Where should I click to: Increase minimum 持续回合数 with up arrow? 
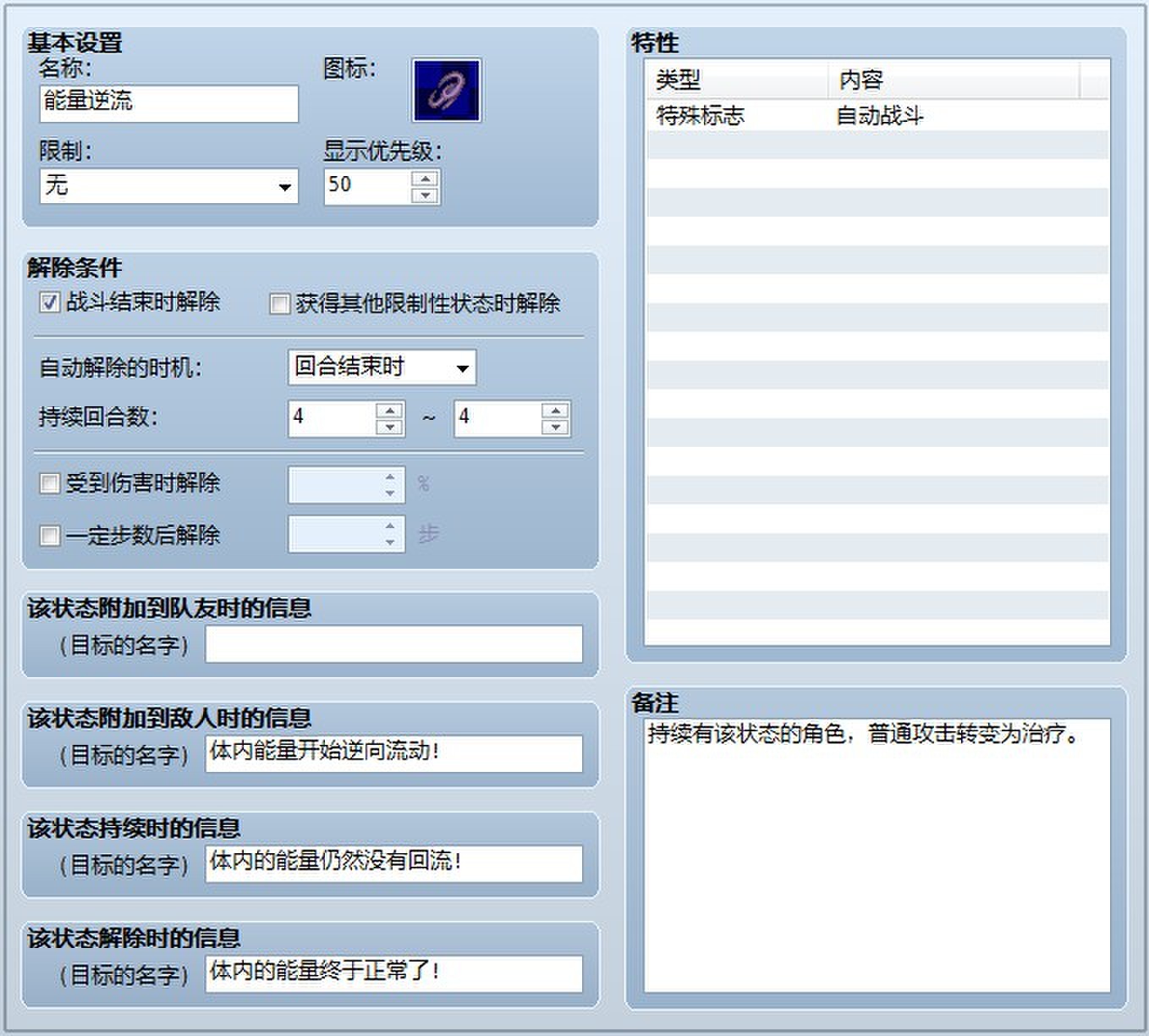point(389,411)
